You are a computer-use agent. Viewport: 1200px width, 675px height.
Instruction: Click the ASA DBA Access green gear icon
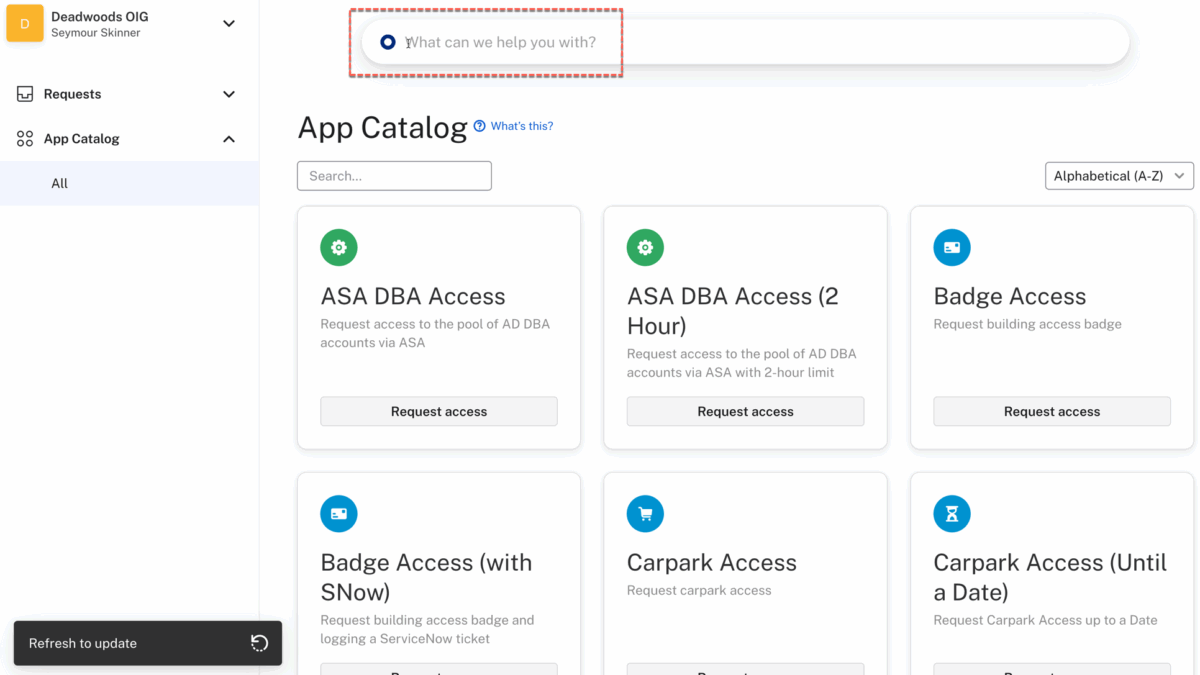point(338,247)
